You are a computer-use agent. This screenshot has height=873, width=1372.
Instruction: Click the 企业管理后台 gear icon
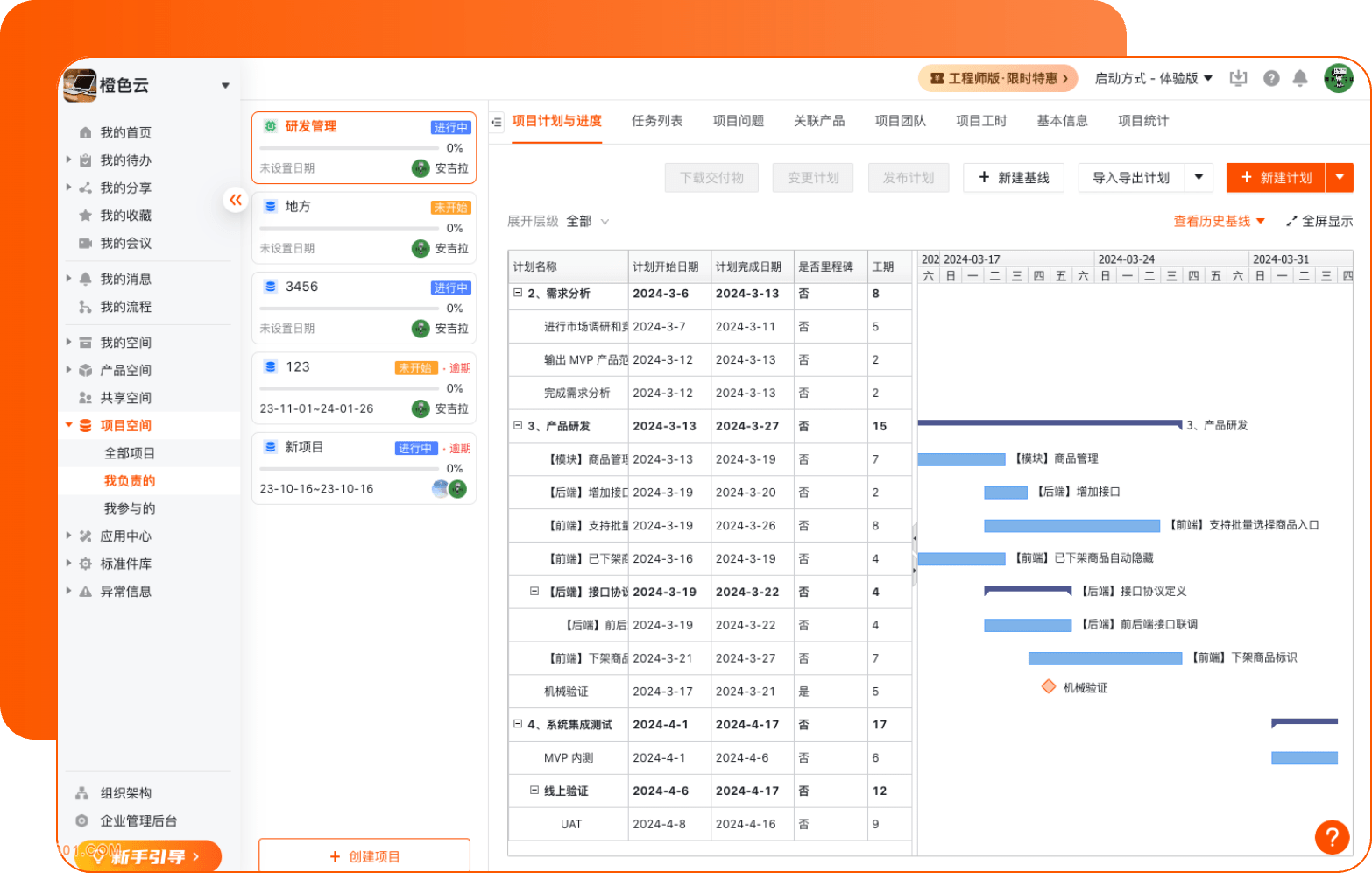click(82, 821)
